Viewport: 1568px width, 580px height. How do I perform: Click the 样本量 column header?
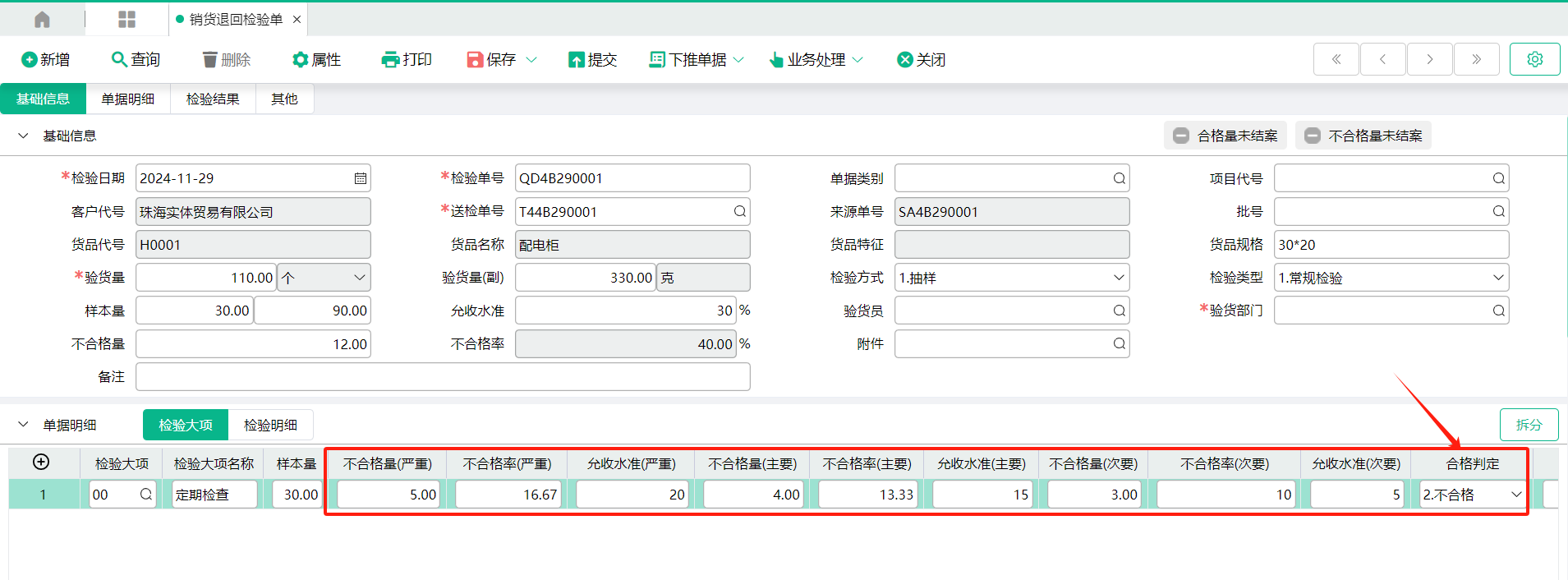pos(296,464)
